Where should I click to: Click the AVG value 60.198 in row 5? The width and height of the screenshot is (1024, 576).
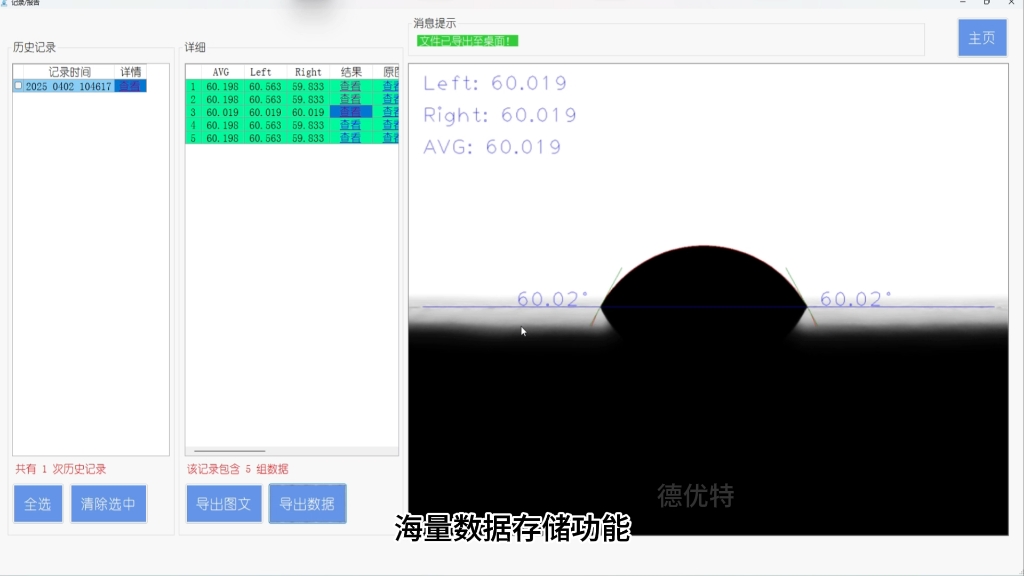[222, 138]
